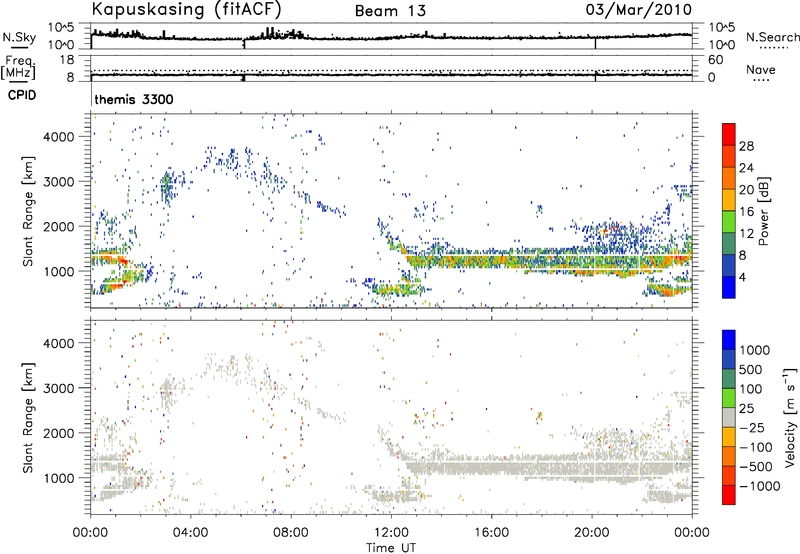
Task: Select the 3000 tick on velocity panel axis
Action: (x=59, y=388)
